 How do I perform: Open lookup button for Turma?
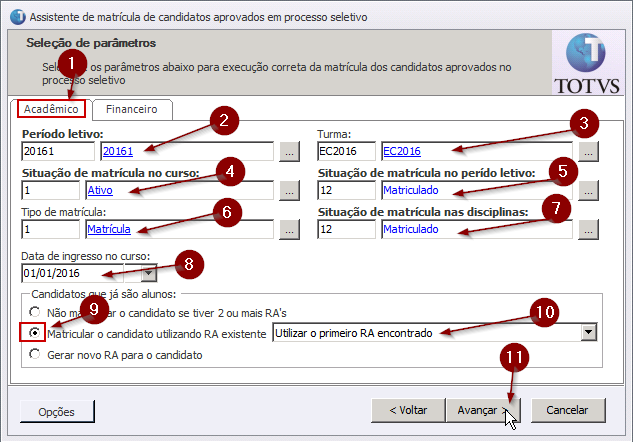588,152
